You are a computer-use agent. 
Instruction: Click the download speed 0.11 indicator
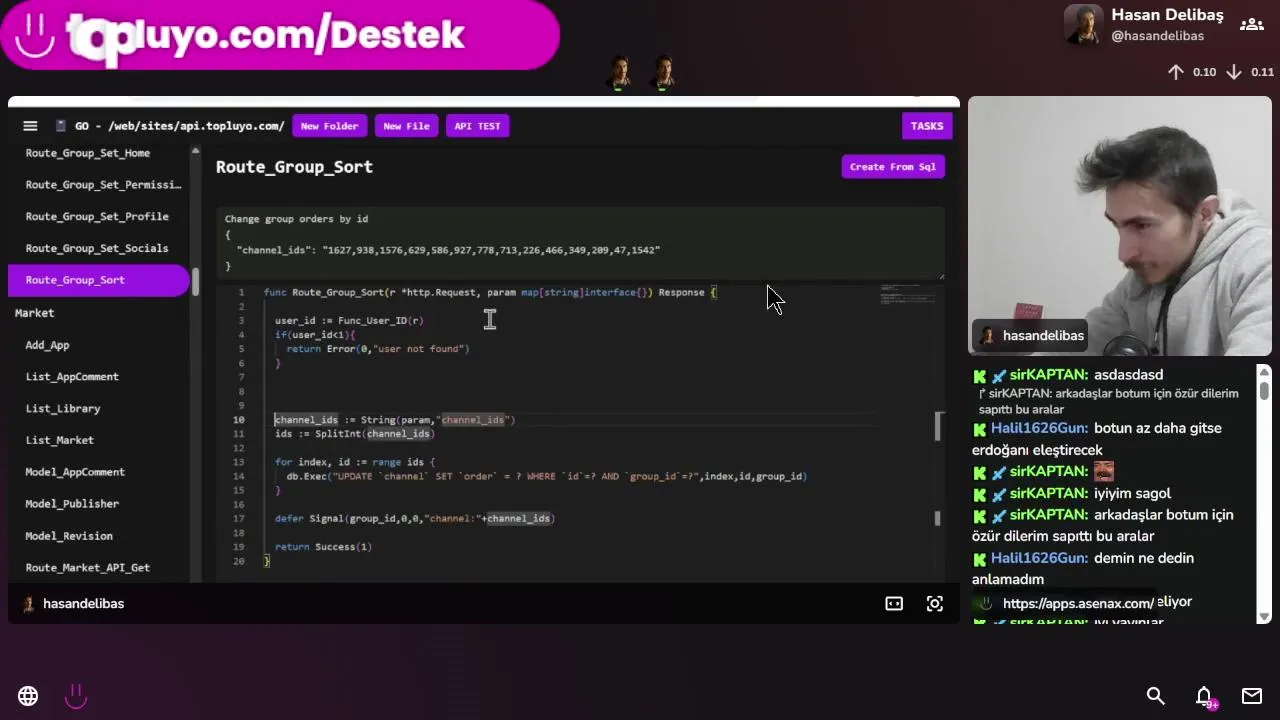[x=1250, y=72]
